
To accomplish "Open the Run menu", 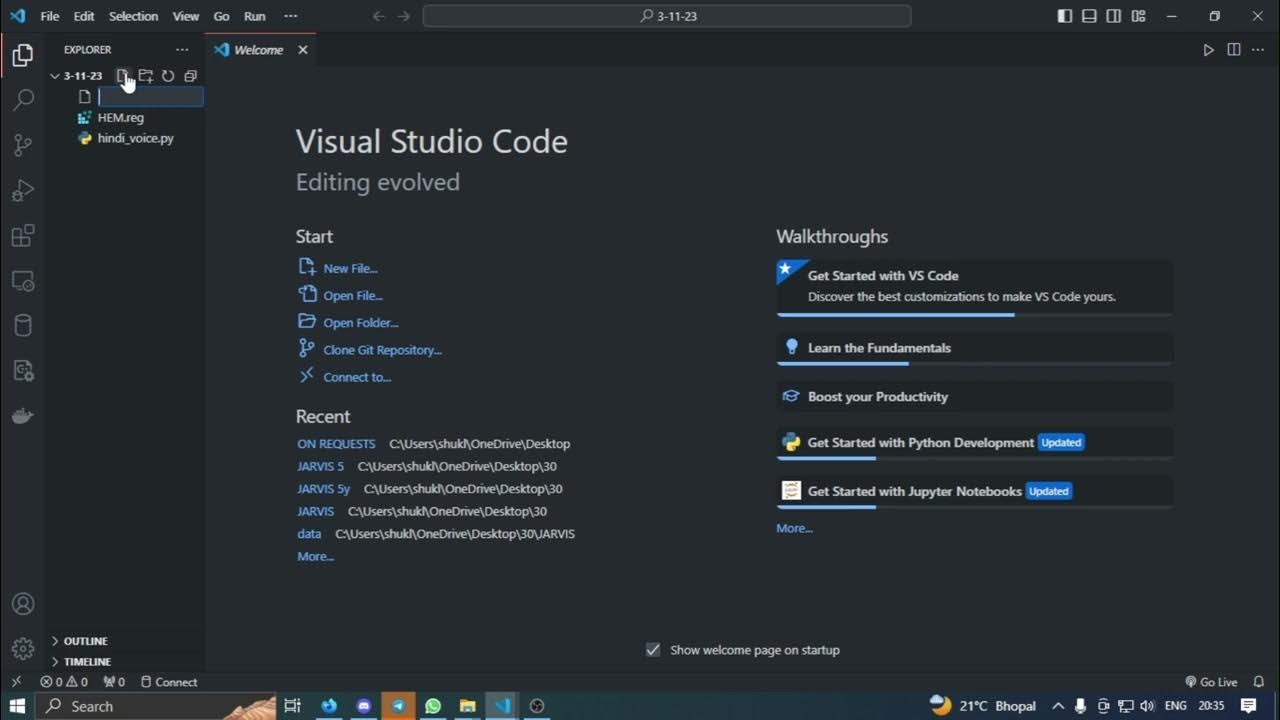I will tap(255, 16).
